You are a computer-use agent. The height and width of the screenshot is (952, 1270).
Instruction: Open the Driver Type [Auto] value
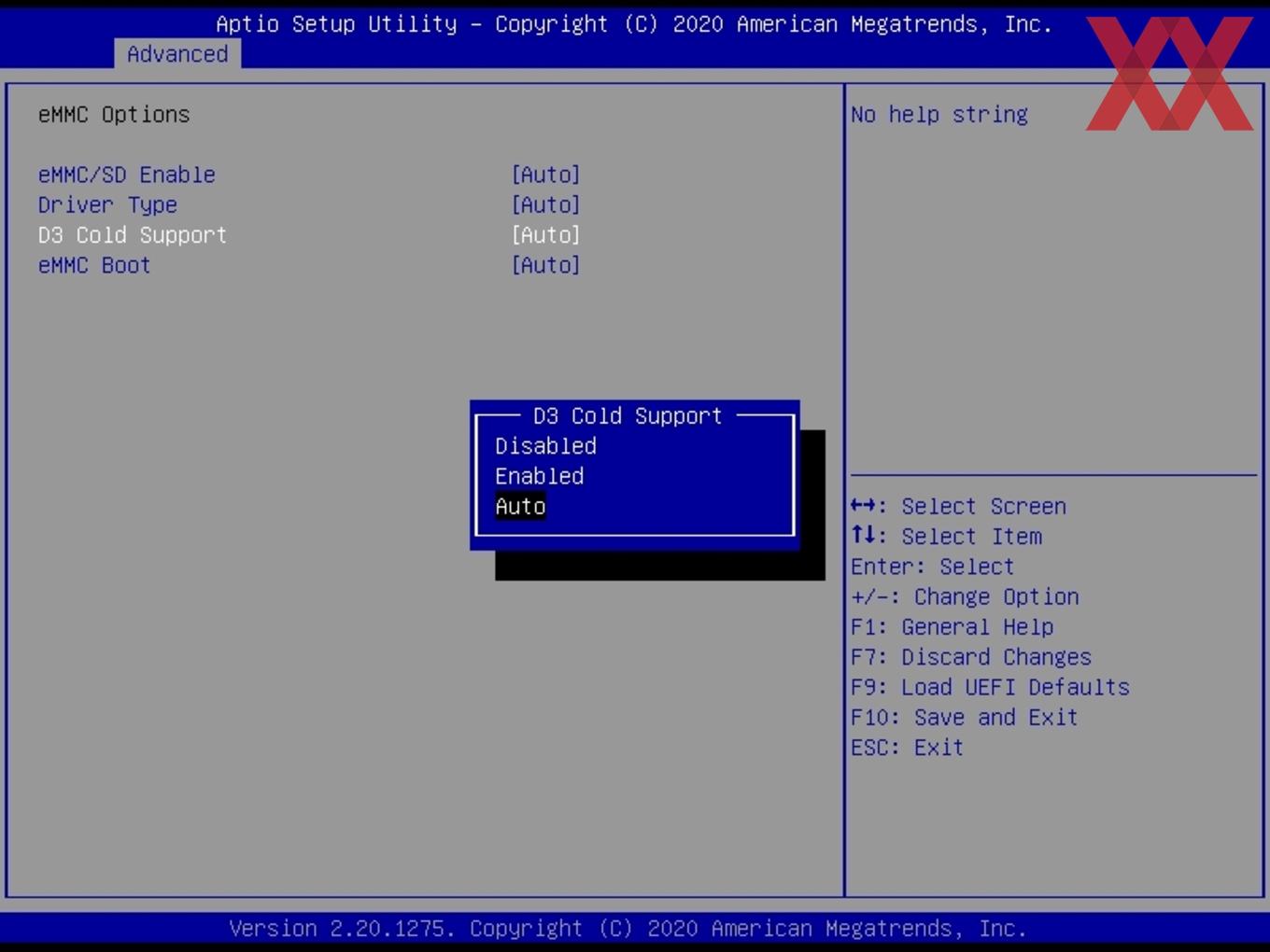546,205
